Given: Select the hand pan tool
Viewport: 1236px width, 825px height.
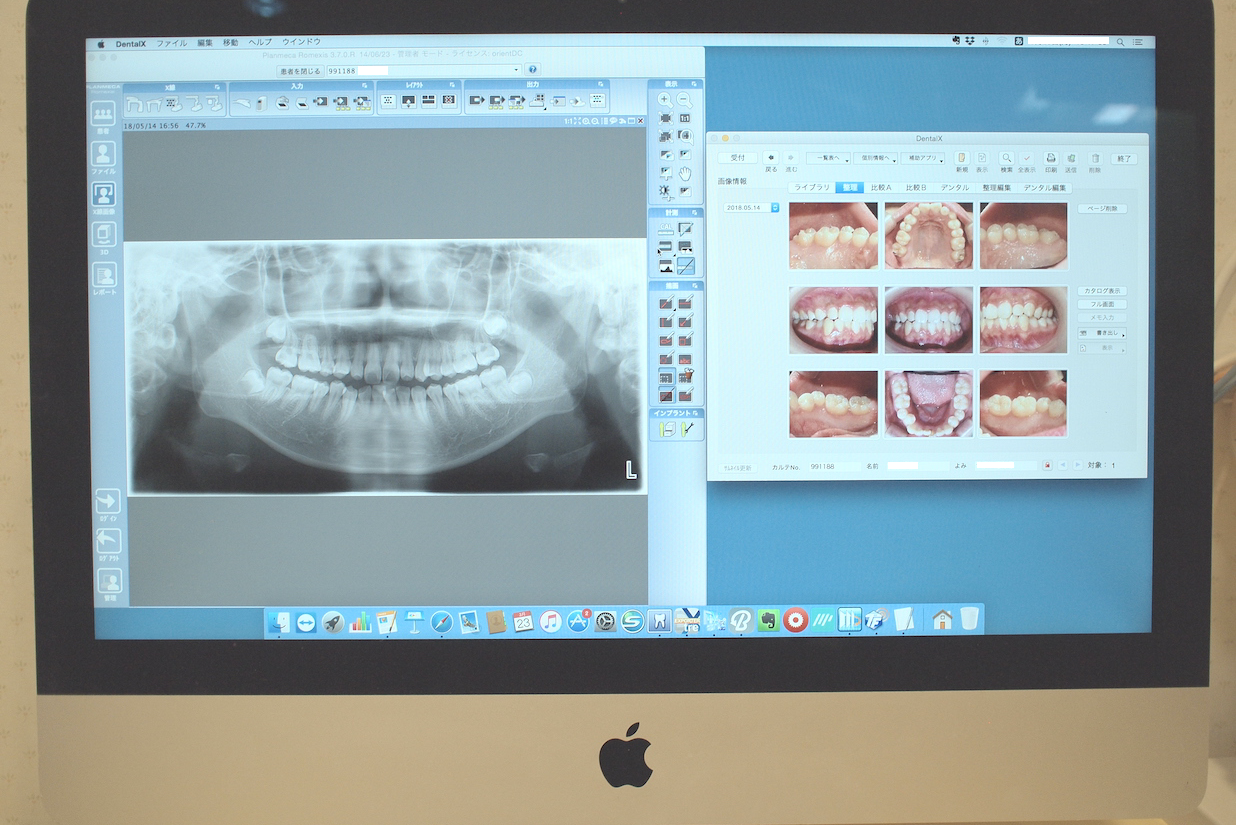Looking at the screenshot, I should click(x=685, y=173).
